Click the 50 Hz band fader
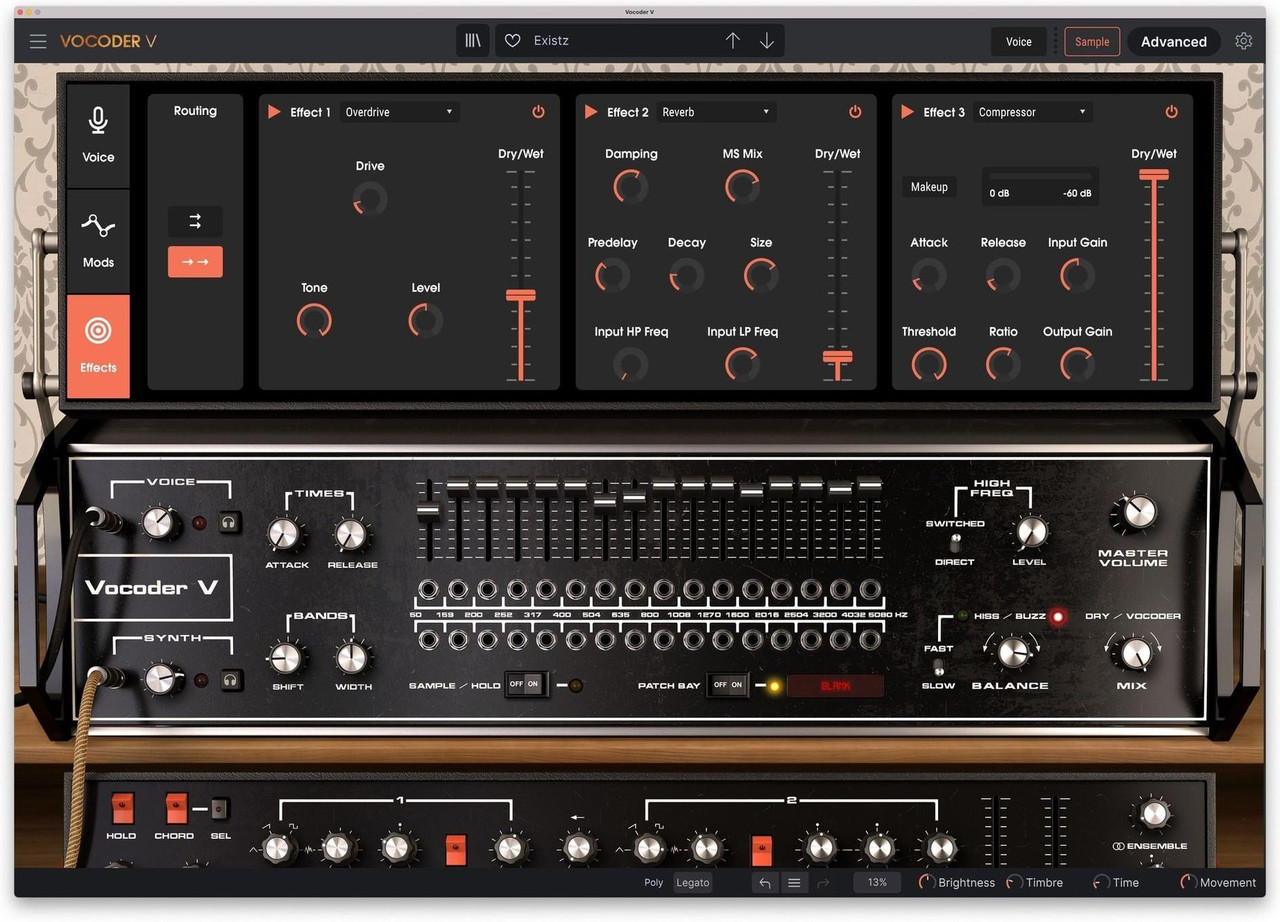 click(x=428, y=510)
